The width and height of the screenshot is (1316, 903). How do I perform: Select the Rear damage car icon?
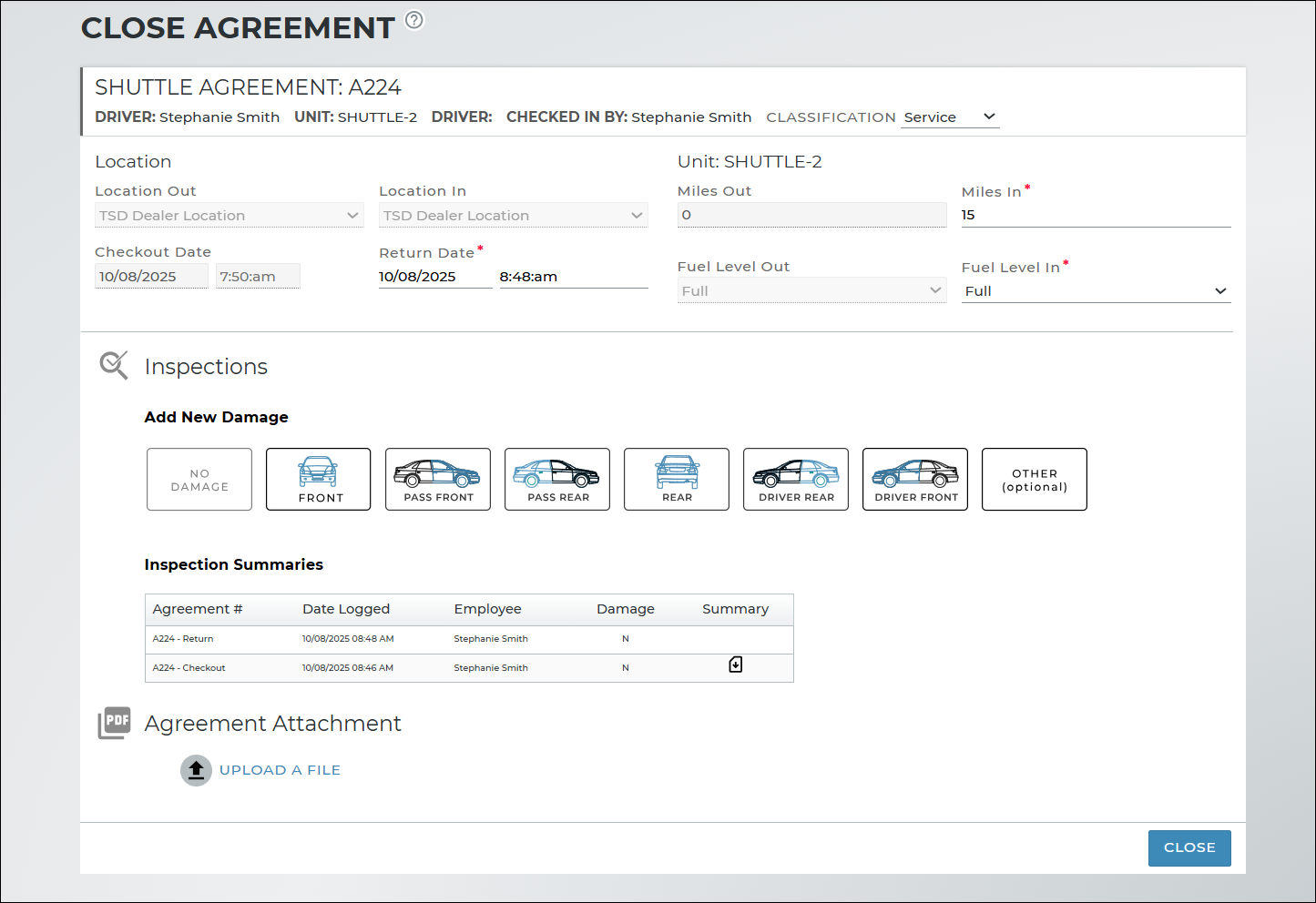(677, 479)
